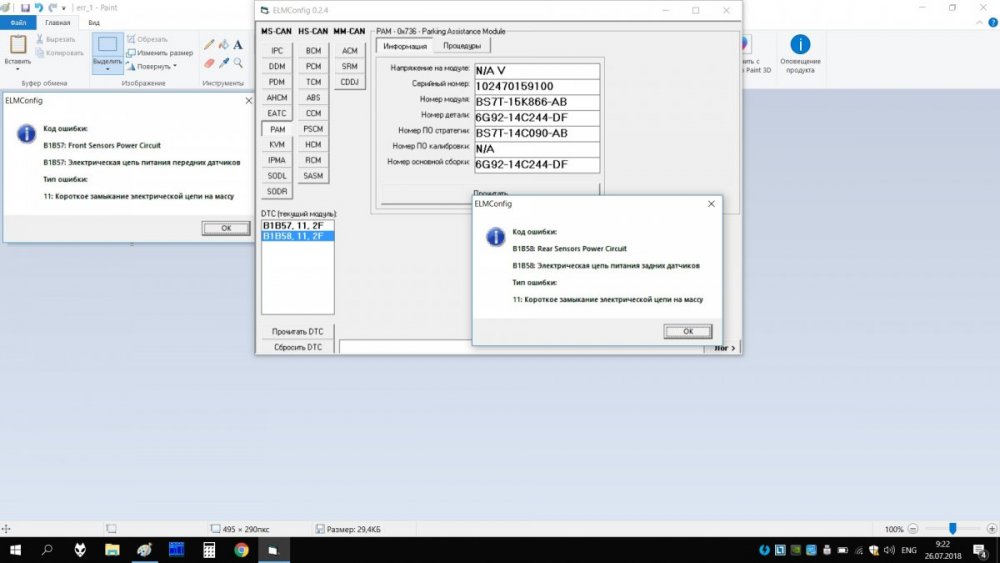Open the Процедуры tab in ELMConfig
The image size is (1000, 563).
462,46
